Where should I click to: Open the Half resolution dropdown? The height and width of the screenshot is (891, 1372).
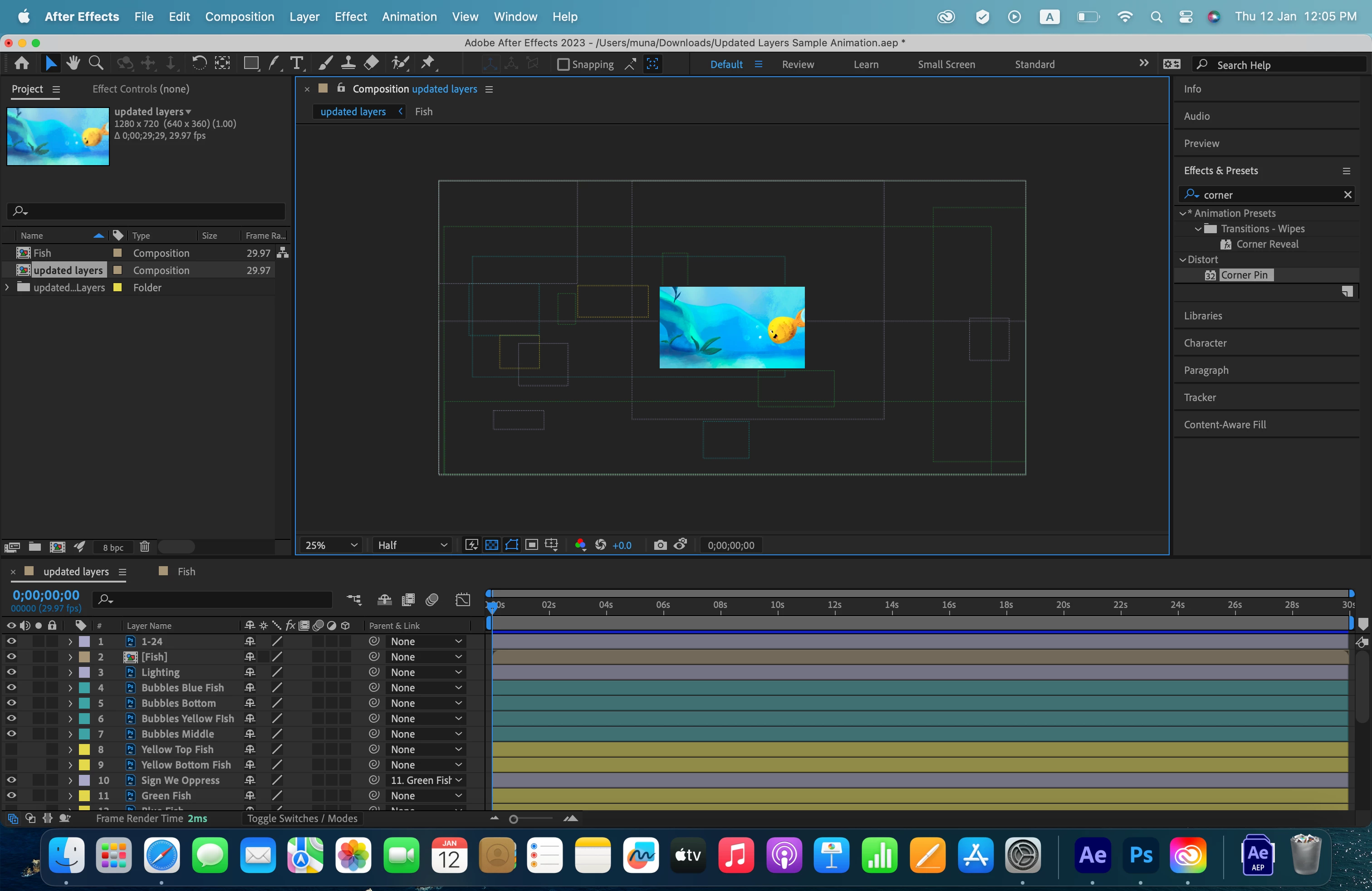coord(412,545)
